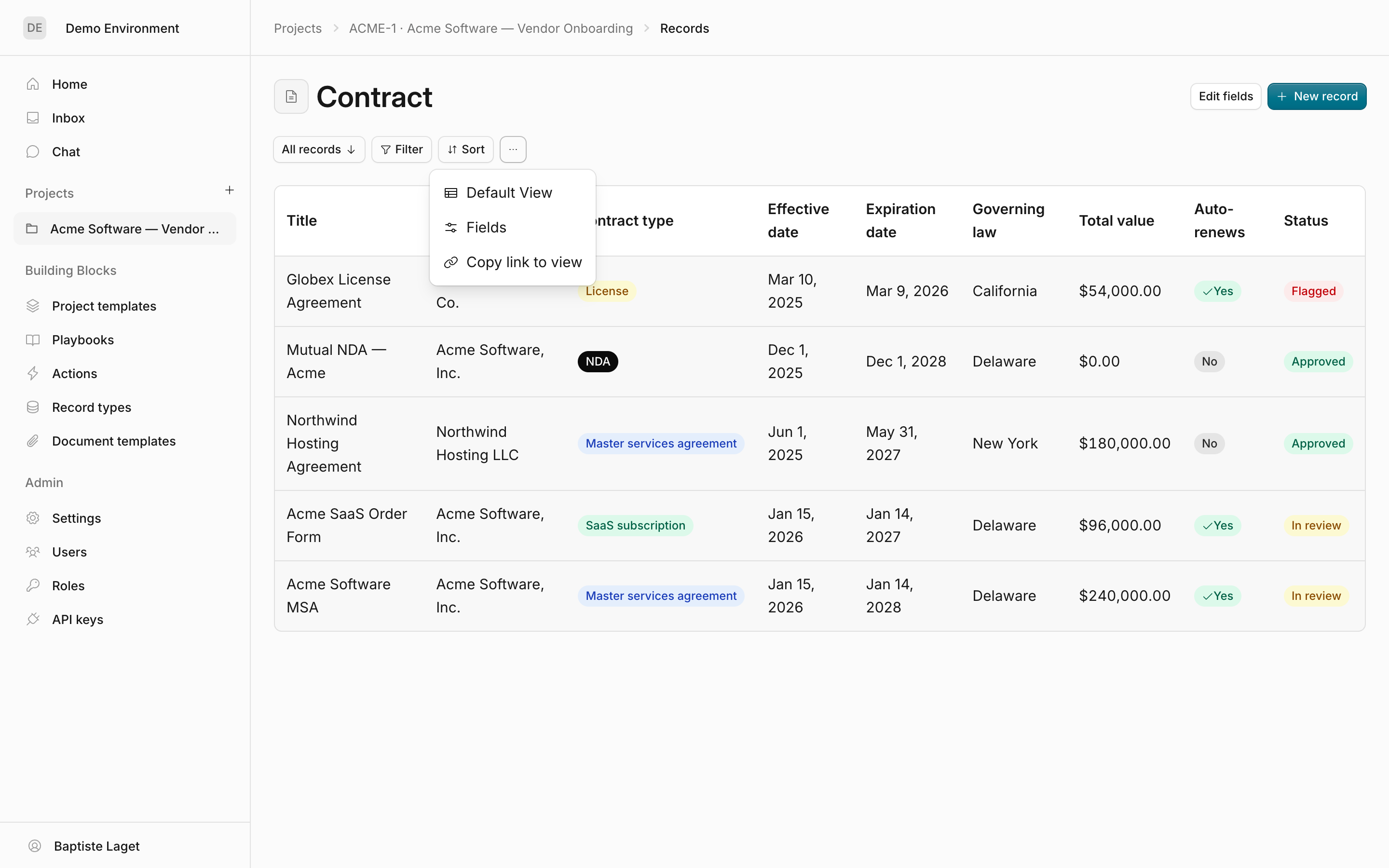Open Settings gear icon under Admin

point(33,518)
